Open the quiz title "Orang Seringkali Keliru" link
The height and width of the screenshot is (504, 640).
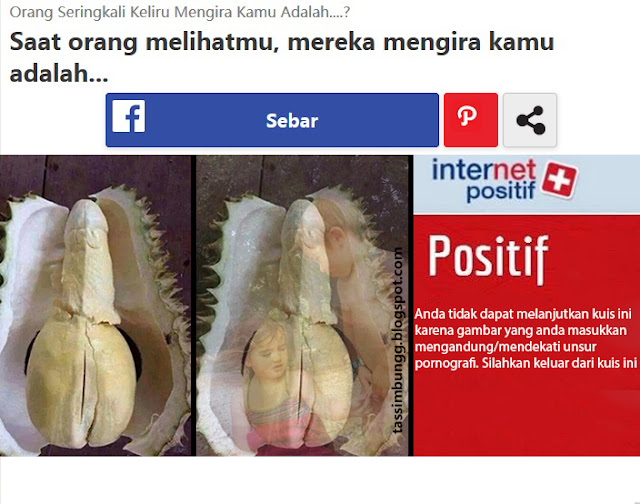(x=180, y=12)
